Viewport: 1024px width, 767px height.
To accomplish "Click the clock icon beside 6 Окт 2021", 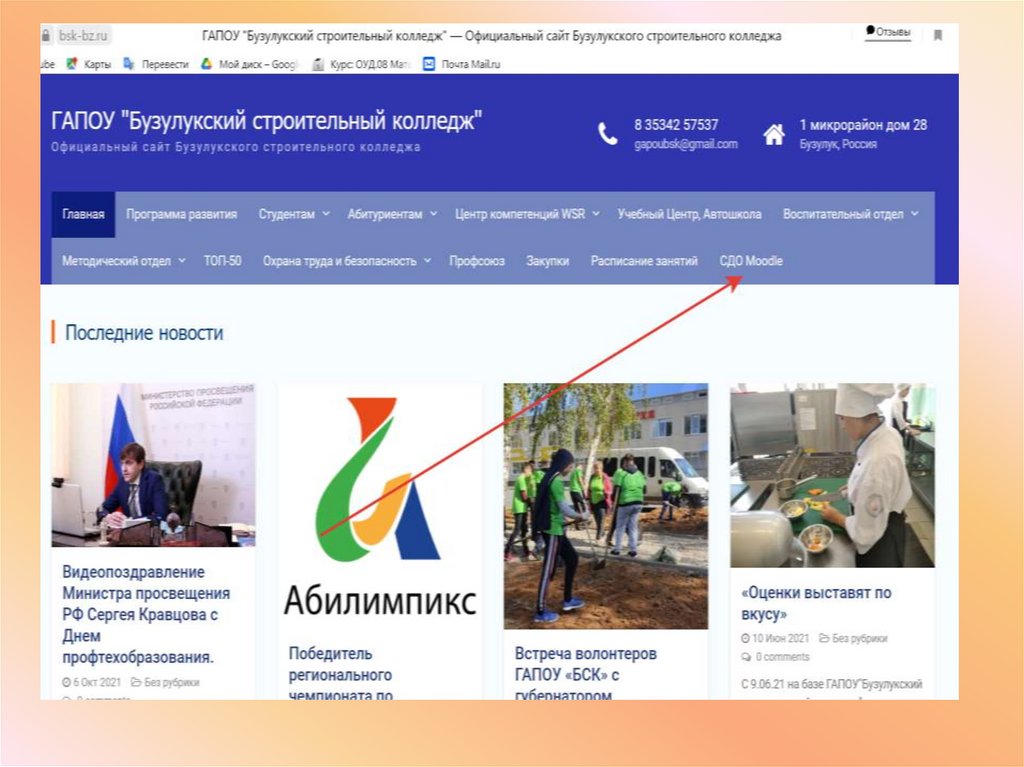I will point(66,682).
